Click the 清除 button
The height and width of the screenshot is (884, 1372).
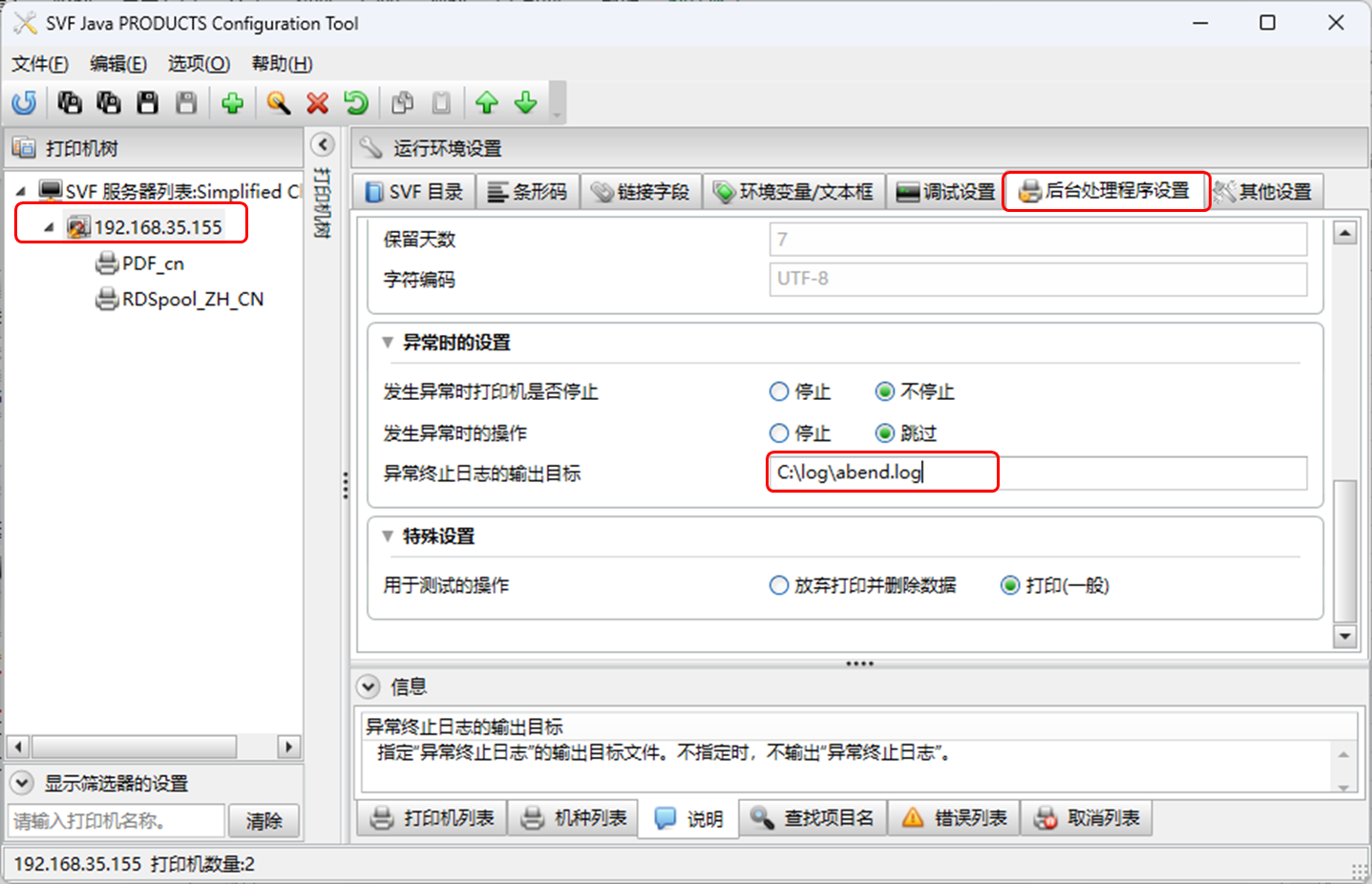click(x=264, y=821)
